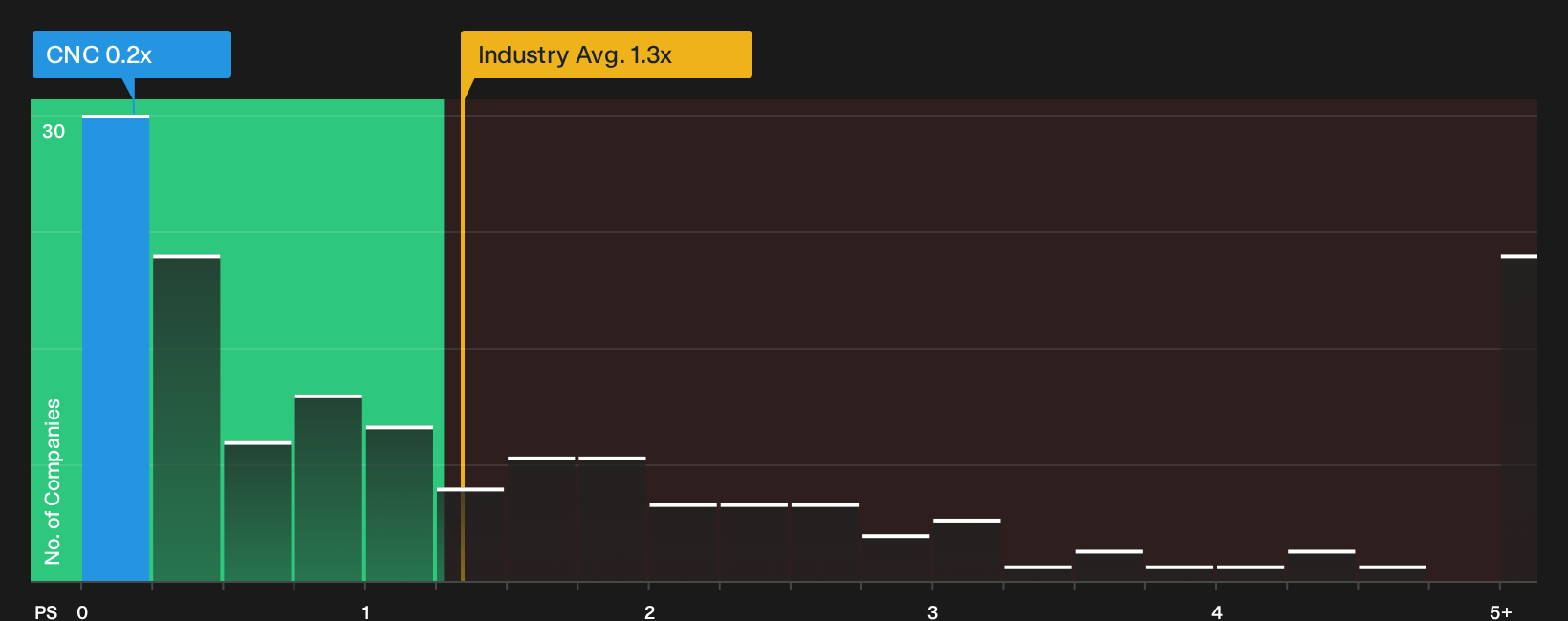This screenshot has width=1568, height=621.
Task: Select the blue CNC histogram bar
Action: pyautogui.click(x=116, y=348)
